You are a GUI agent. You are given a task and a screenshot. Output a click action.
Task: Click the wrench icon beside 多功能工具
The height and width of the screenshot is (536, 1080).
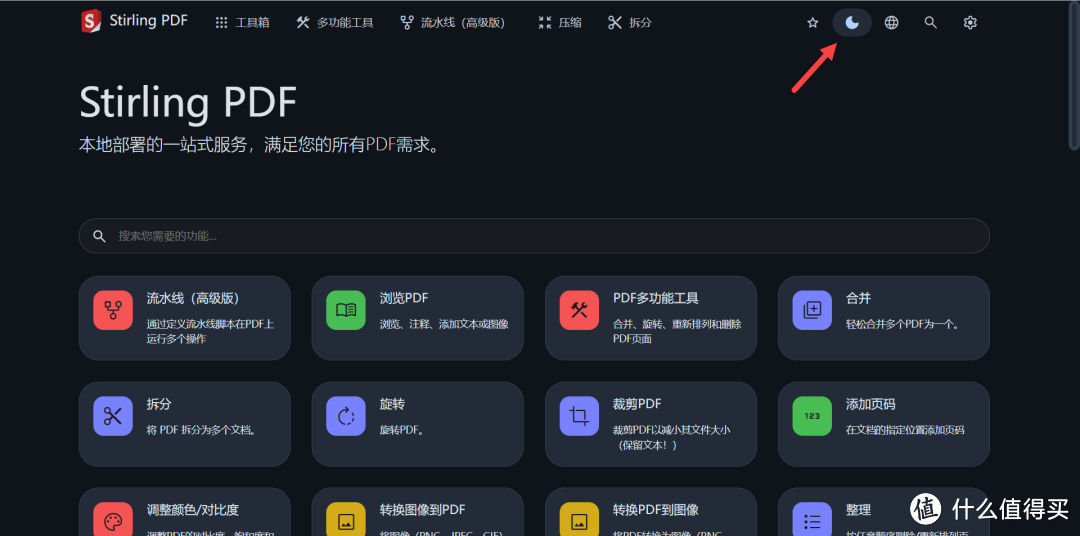pyautogui.click(x=303, y=23)
